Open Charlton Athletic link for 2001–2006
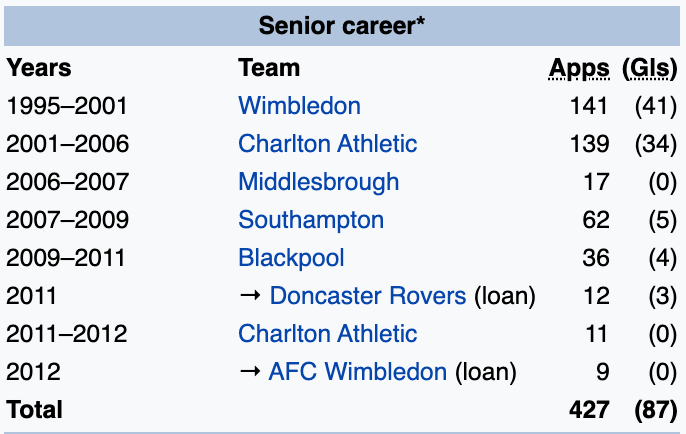The height and width of the screenshot is (434, 686). 327,143
